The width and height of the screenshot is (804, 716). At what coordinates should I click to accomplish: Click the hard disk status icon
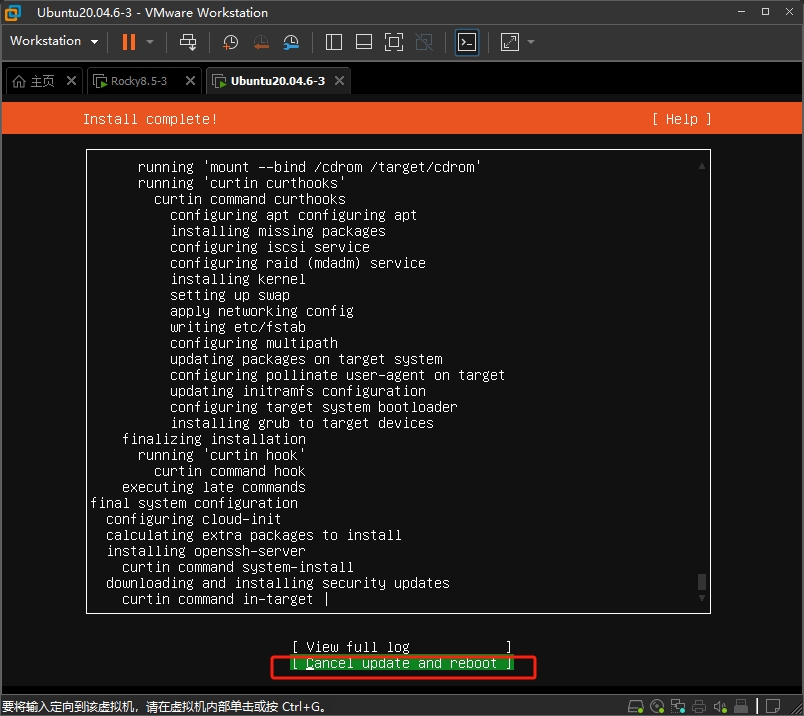pos(636,706)
